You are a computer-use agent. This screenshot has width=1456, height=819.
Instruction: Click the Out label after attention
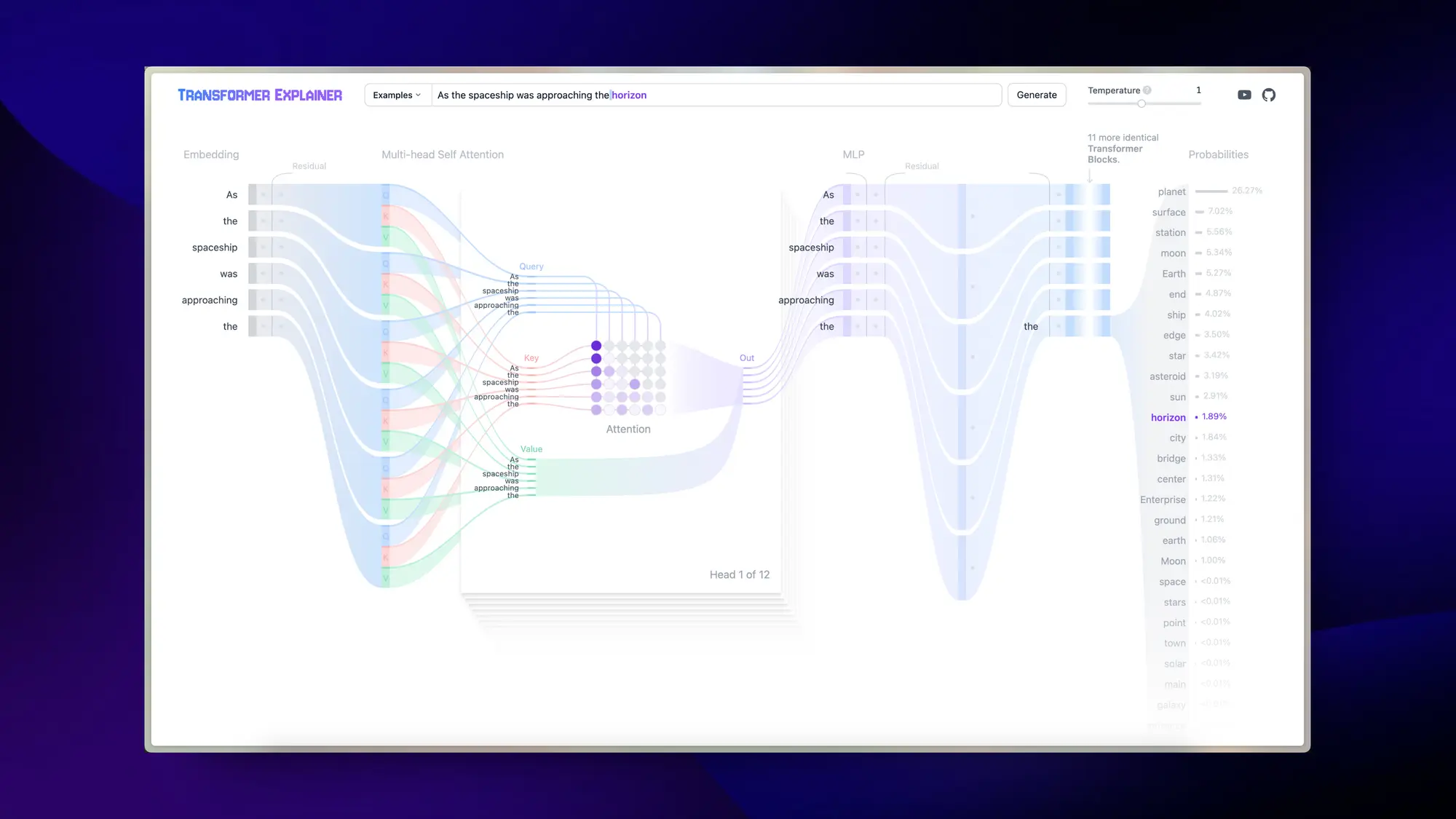(x=747, y=358)
